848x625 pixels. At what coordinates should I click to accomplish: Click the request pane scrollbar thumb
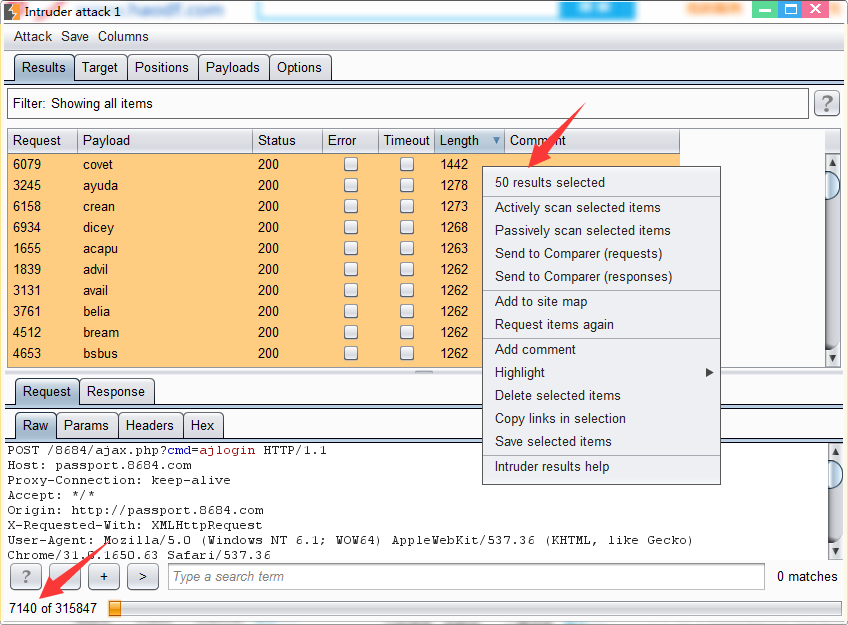pyautogui.click(x=835, y=475)
